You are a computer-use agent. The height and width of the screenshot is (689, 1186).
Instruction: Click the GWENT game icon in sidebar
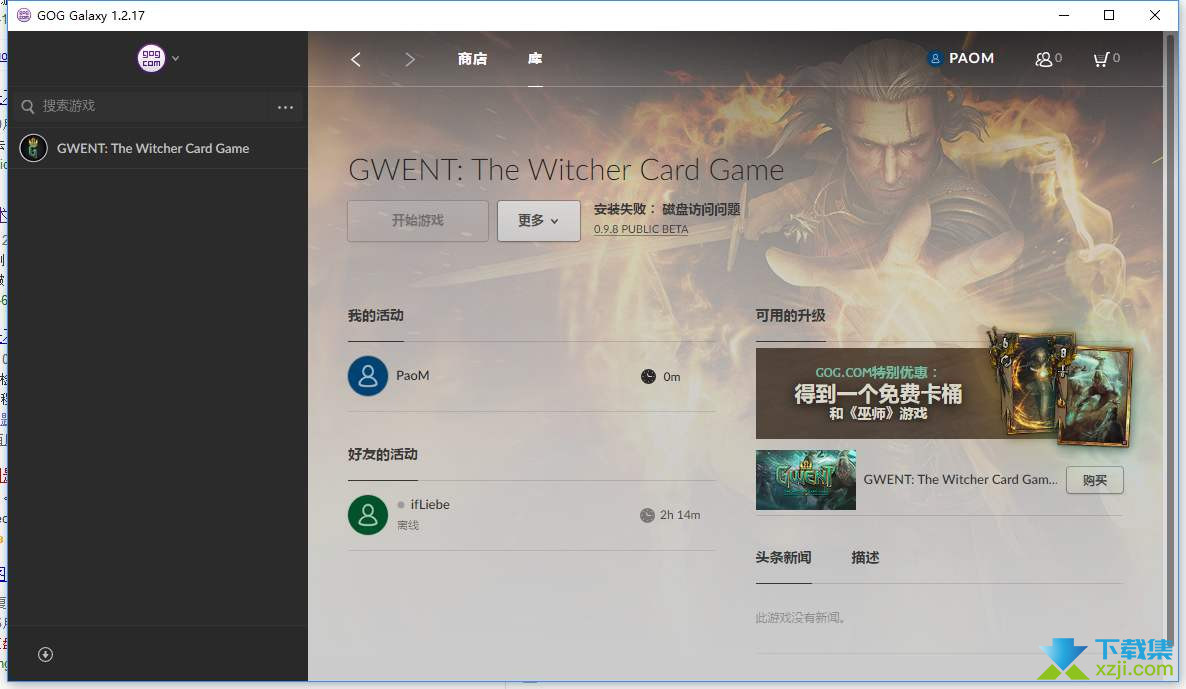coord(33,148)
